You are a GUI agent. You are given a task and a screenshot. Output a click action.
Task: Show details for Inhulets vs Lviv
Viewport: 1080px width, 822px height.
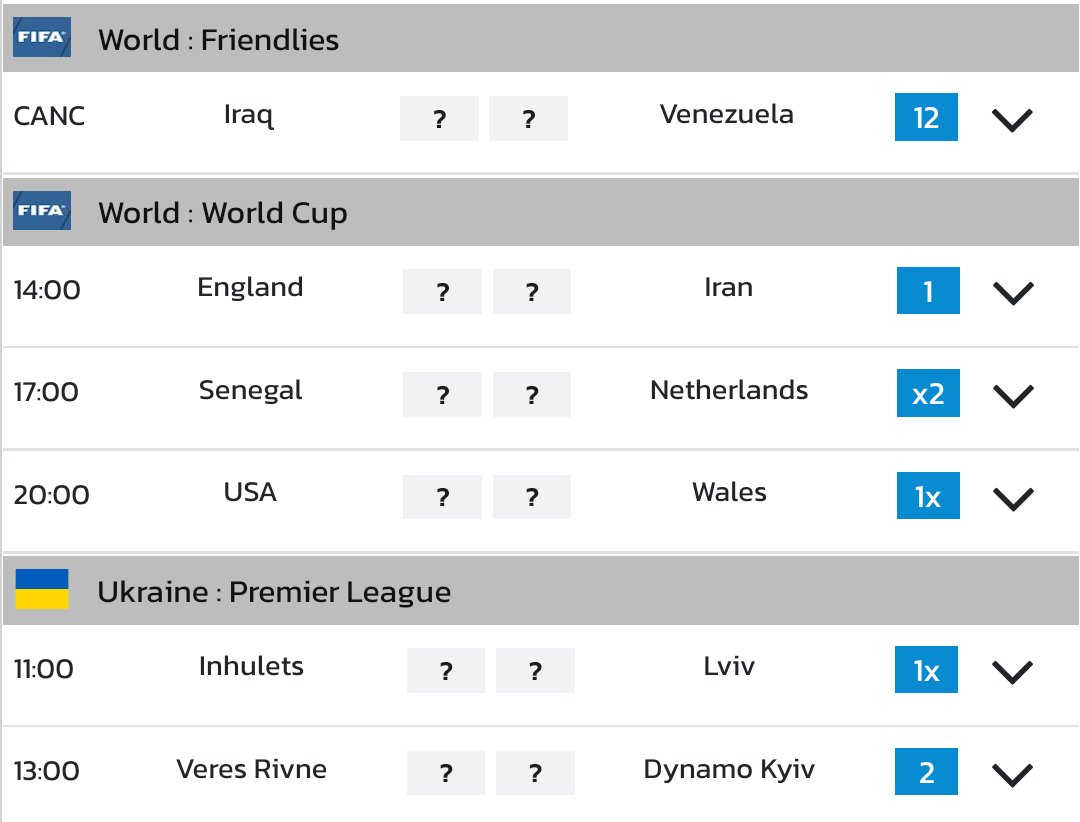1011,671
